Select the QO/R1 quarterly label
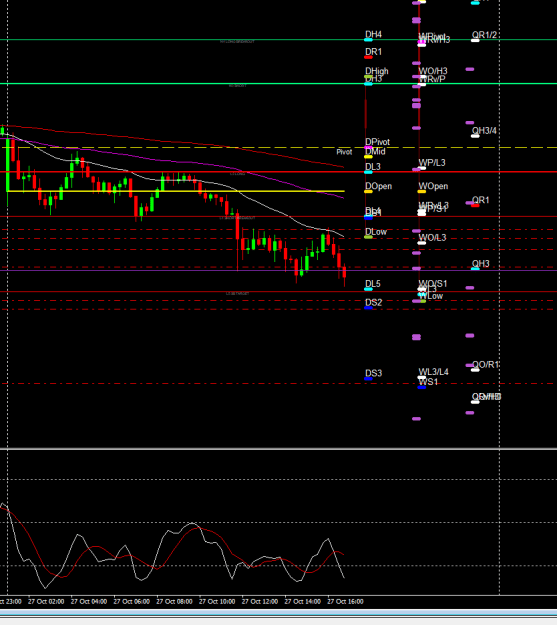 click(x=486, y=365)
